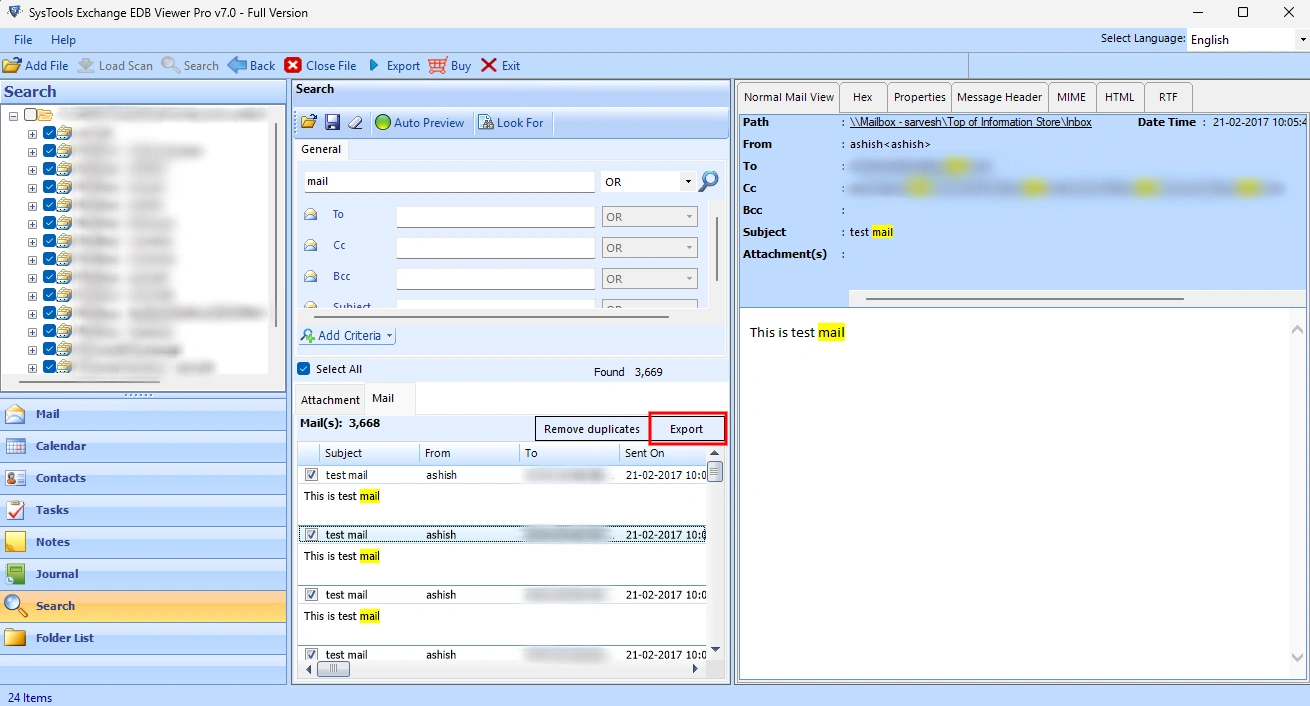
Task: Click Export in the top toolbar
Action: (394, 65)
